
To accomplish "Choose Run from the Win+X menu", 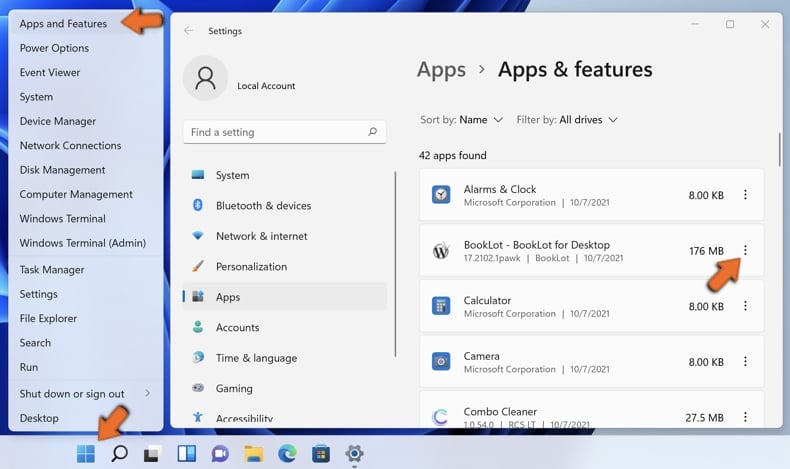I will point(86,367).
